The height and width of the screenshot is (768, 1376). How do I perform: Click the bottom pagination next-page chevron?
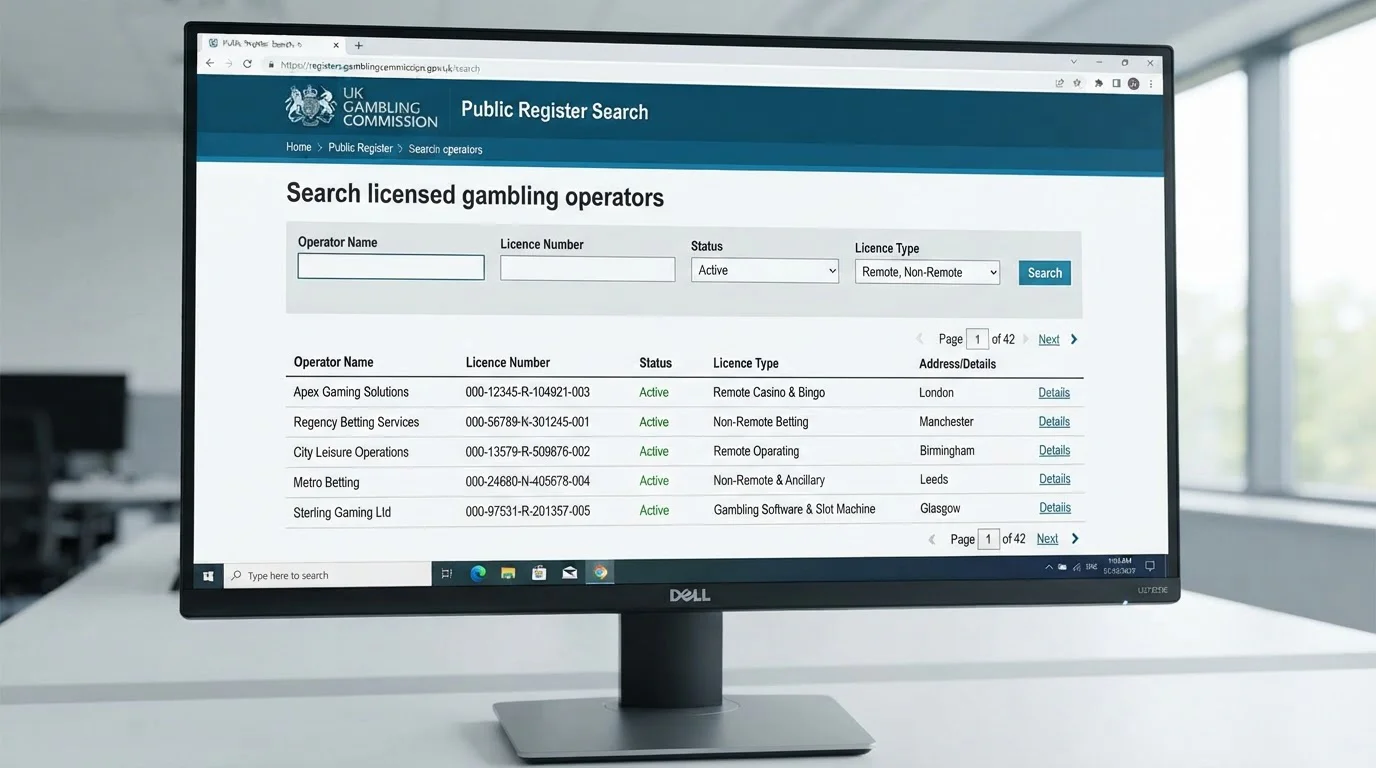click(1075, 538)
